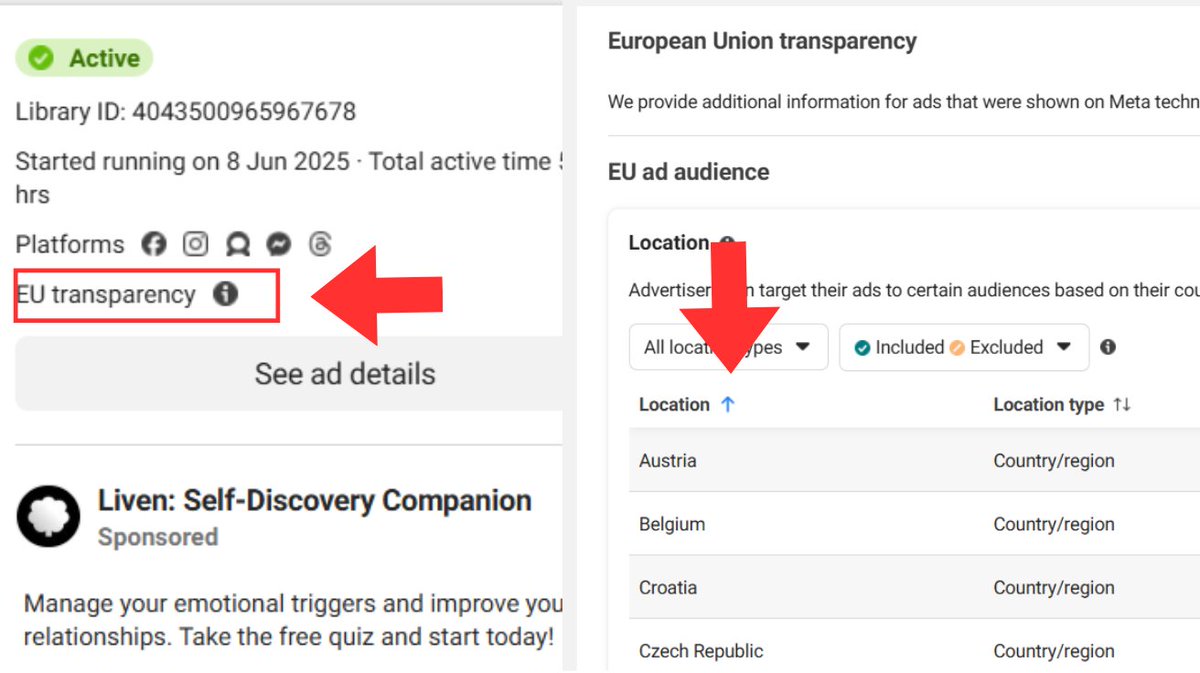Sort by Location using blue arrow
The height and width of the screenshot is (673, 1200).
(727, 405)
